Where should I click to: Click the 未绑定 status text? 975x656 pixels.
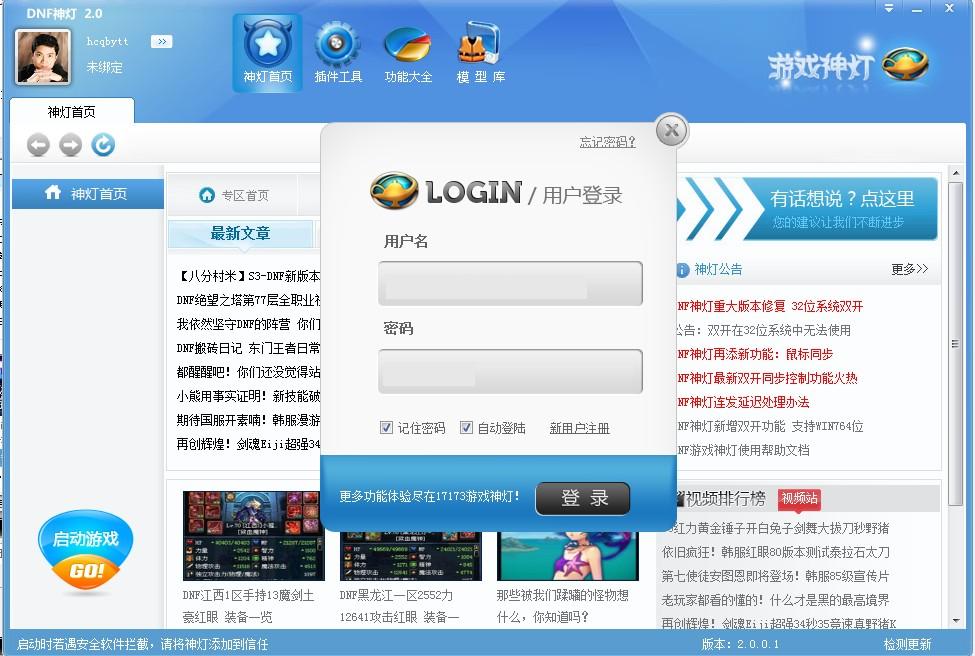(104, 67)
